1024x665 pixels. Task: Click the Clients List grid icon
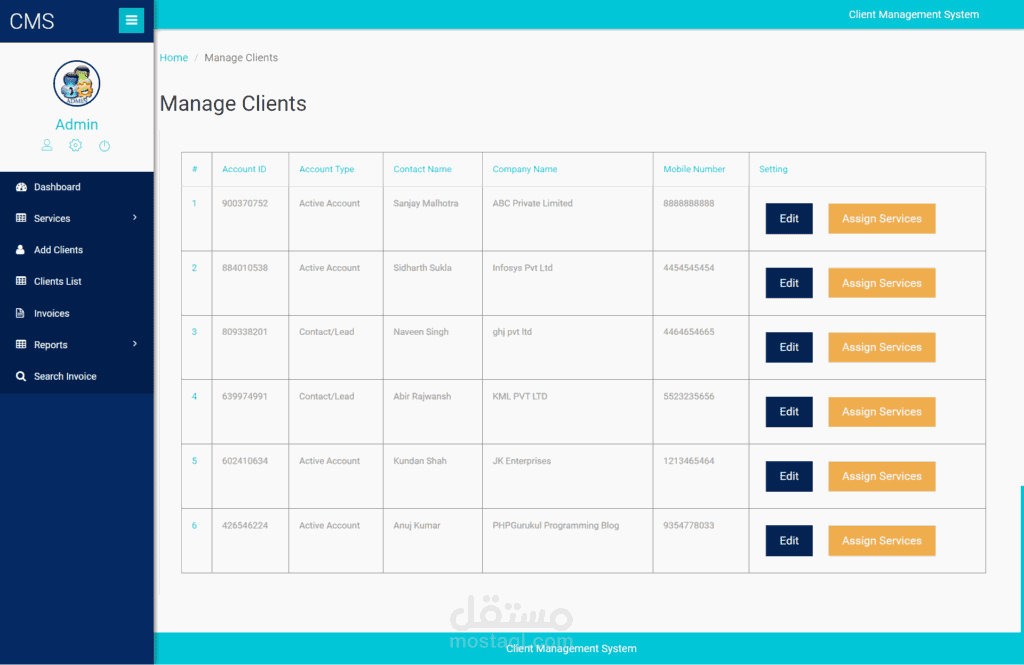tap(20, 281)
